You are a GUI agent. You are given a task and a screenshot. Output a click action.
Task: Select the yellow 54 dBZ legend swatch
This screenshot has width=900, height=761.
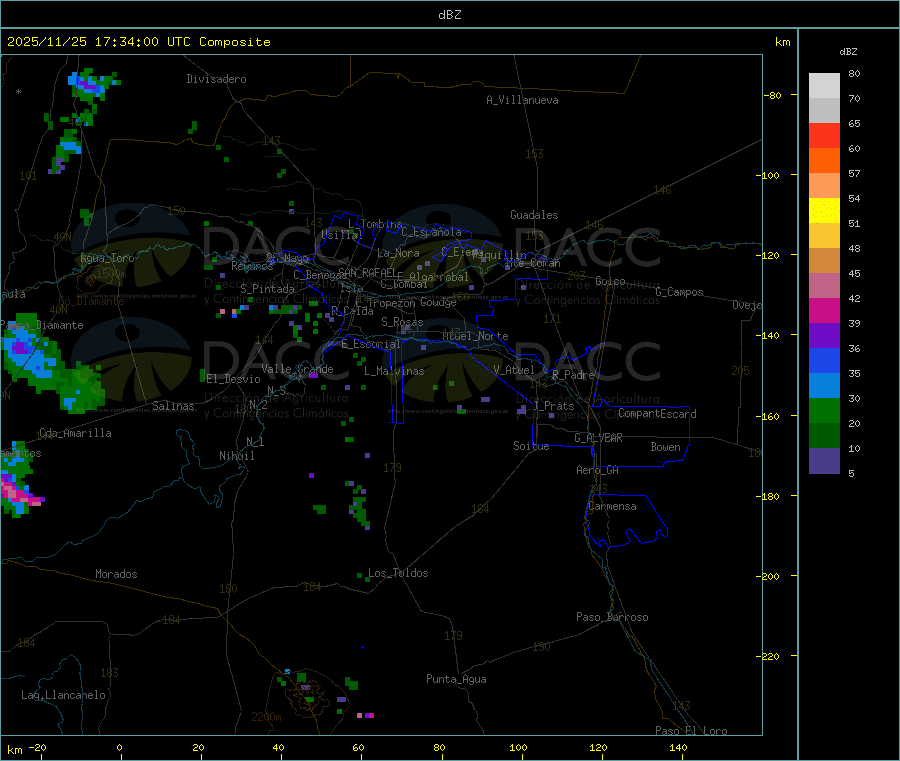click(824, 211)
